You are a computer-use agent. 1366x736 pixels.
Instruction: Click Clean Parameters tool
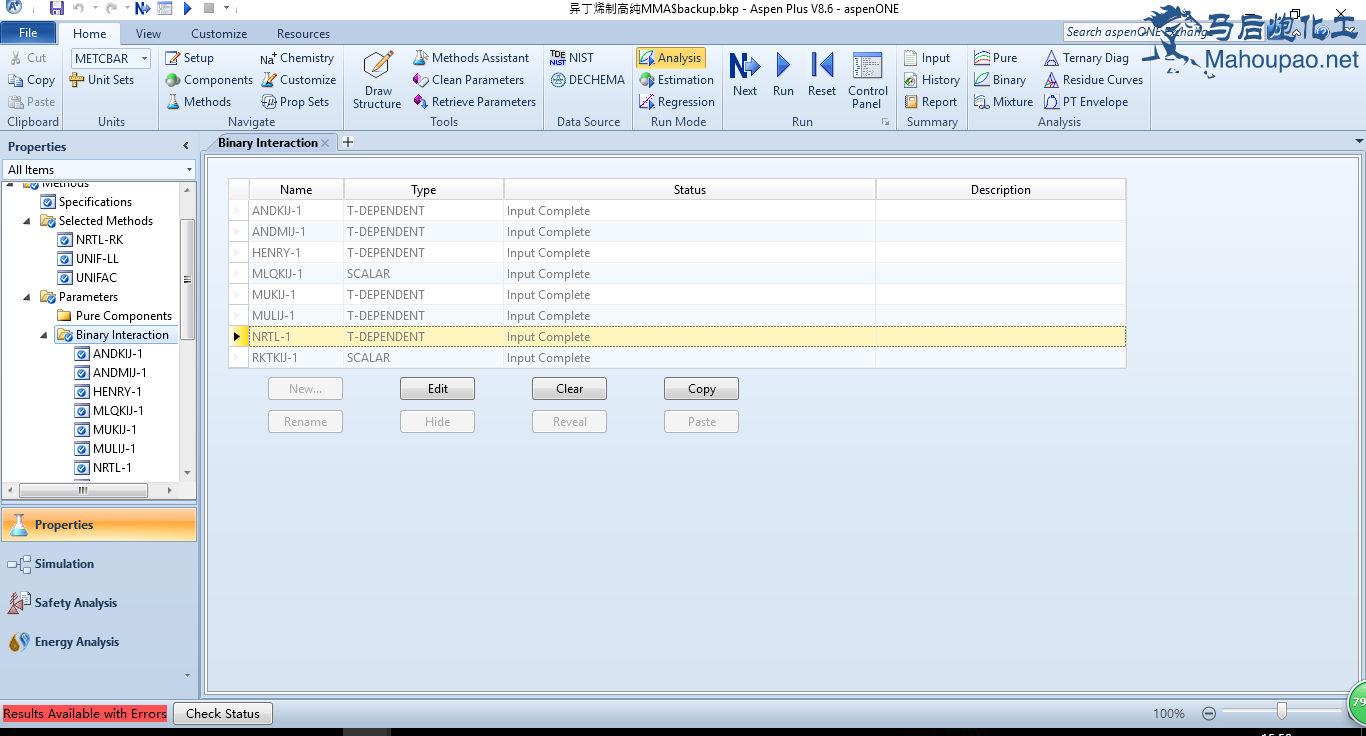click(468, 80)
